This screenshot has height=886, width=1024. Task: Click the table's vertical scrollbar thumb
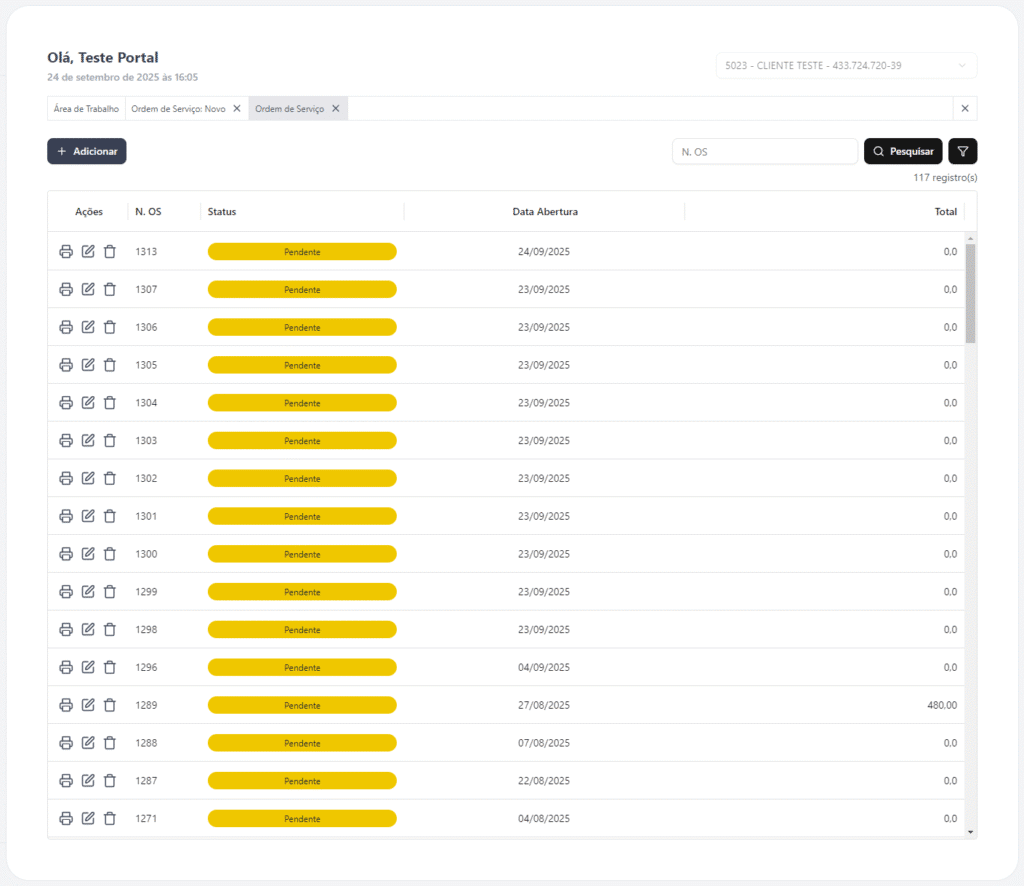970,293
